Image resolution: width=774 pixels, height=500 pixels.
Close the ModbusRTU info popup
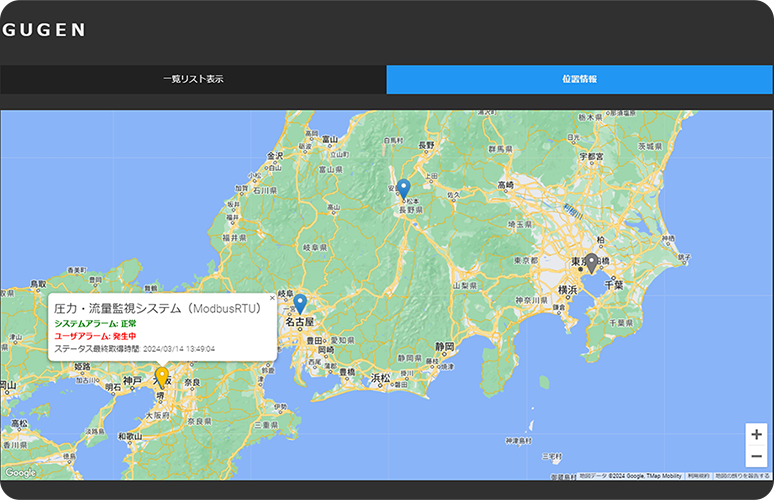point(272,298)
